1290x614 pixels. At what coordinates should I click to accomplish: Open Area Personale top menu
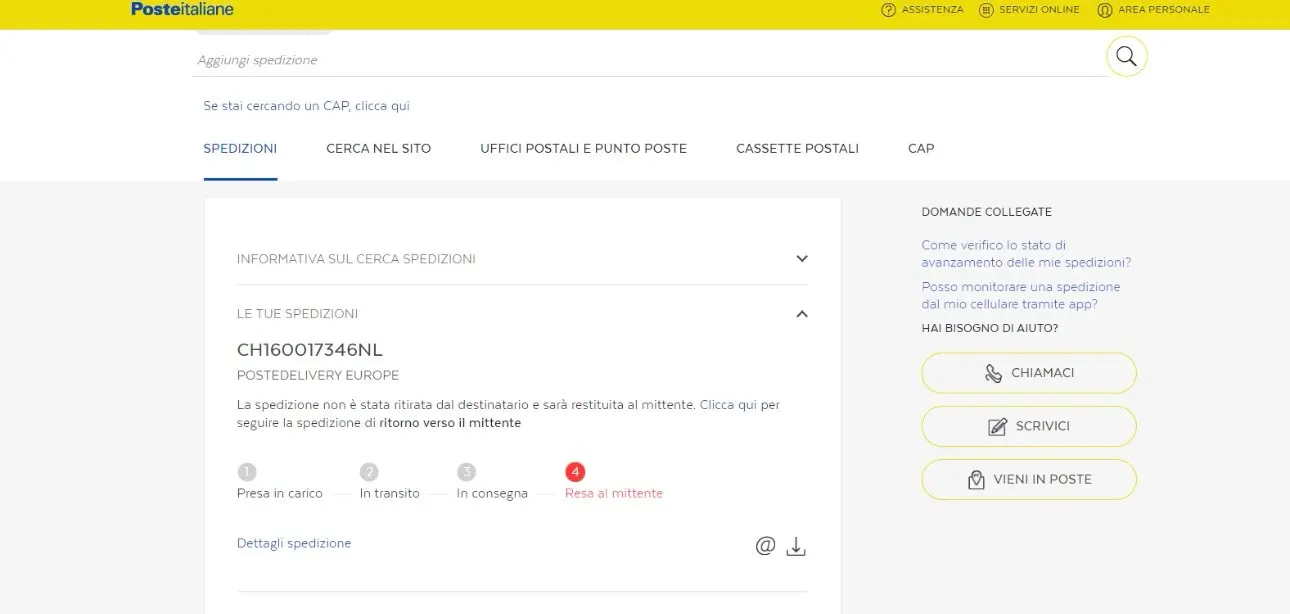(x=1153, y=10)
